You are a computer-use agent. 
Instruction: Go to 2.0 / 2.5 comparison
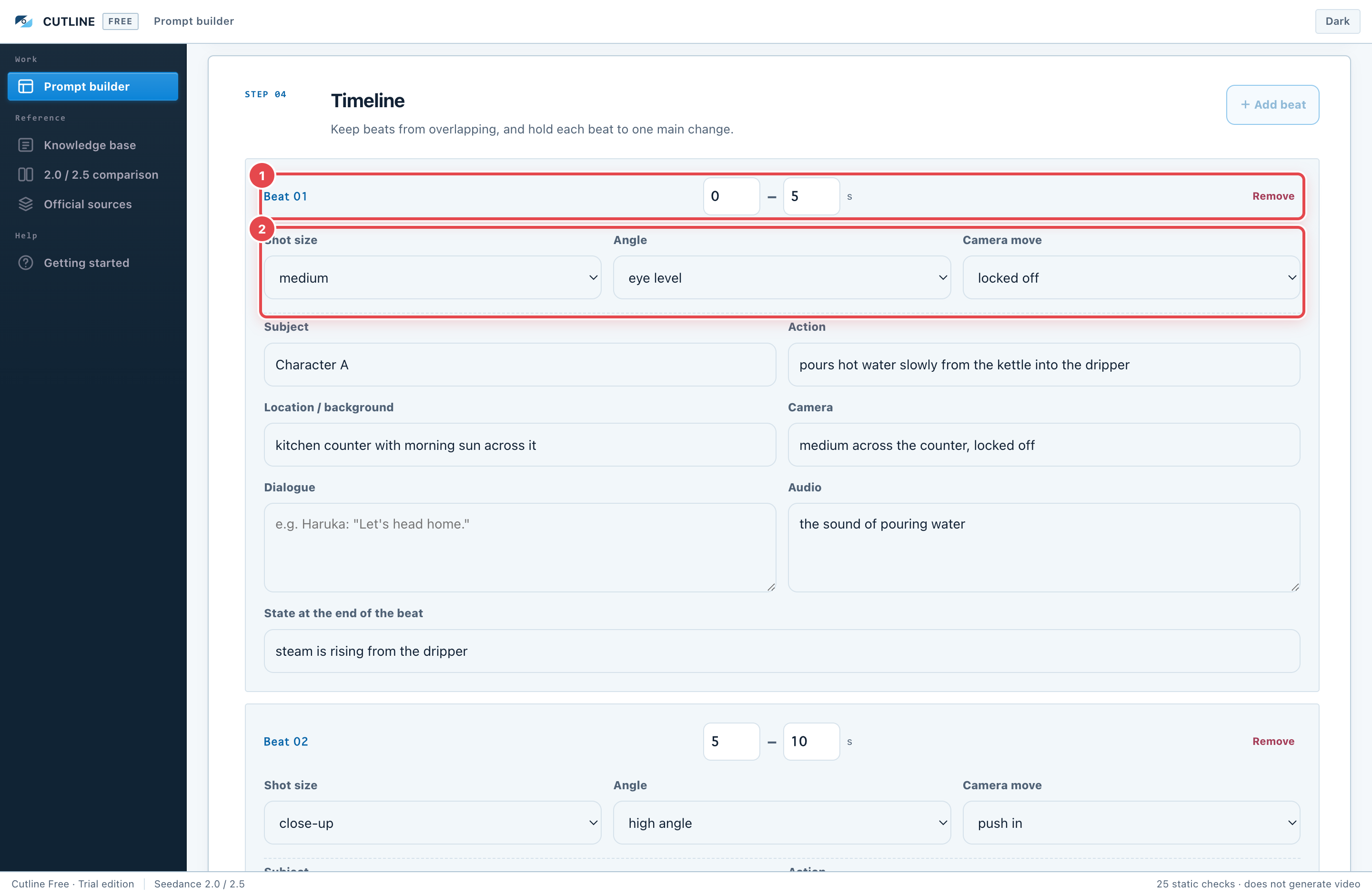tap(93, 175)
